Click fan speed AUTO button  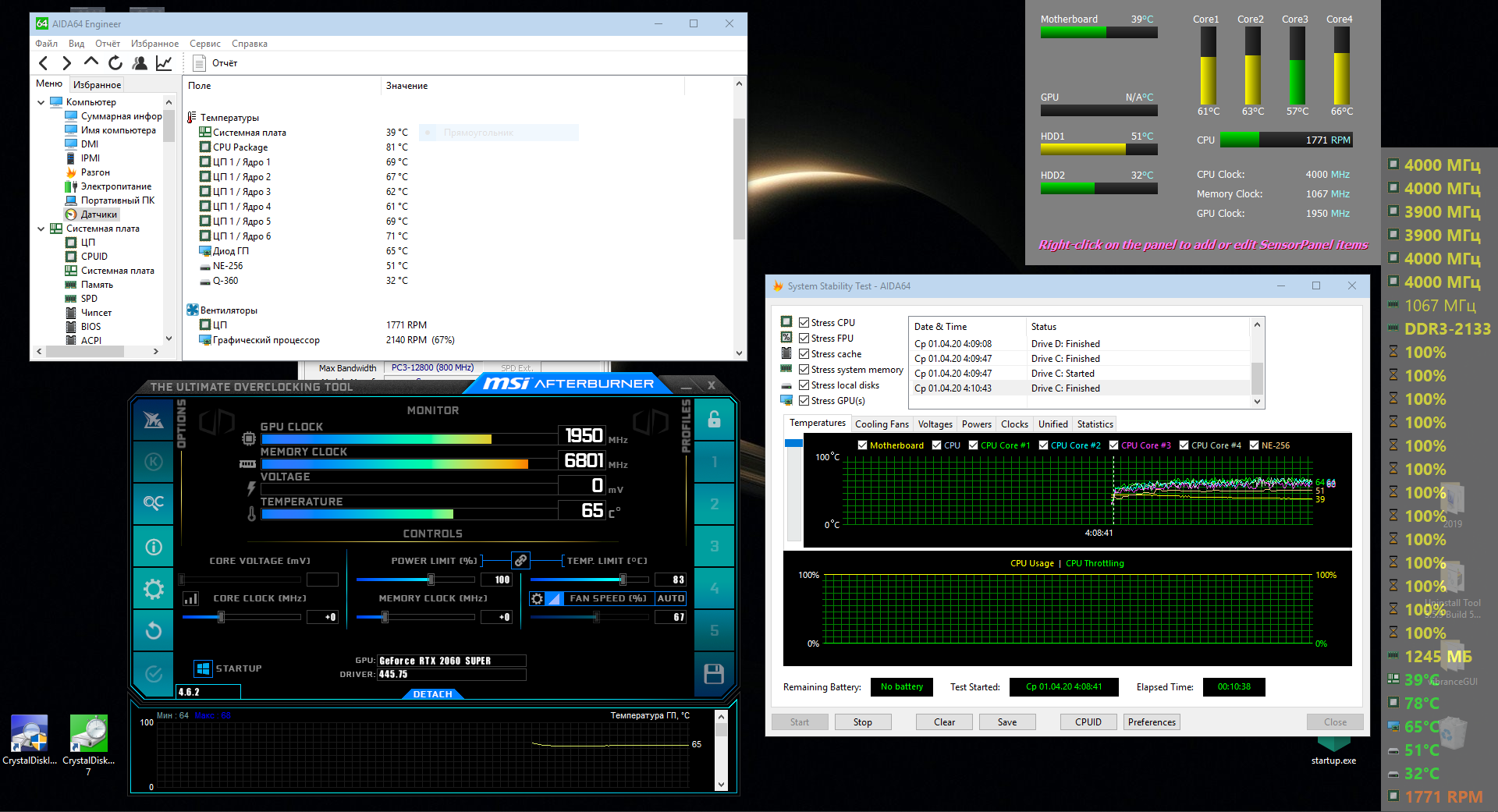[x=670, y=598]
